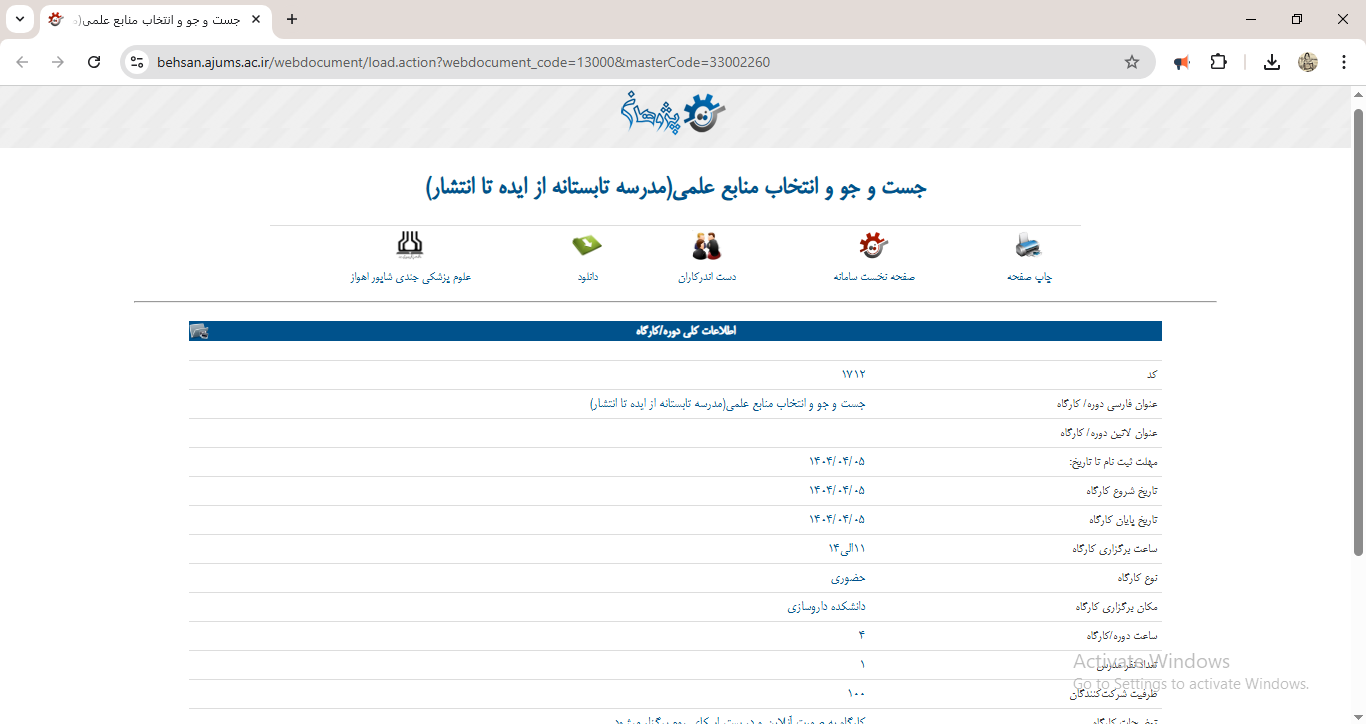Image resolution: width=1366 pixels, height=724 pixels.
Task: Click the green دانلود download icon
Action: [x=587, y=246]
